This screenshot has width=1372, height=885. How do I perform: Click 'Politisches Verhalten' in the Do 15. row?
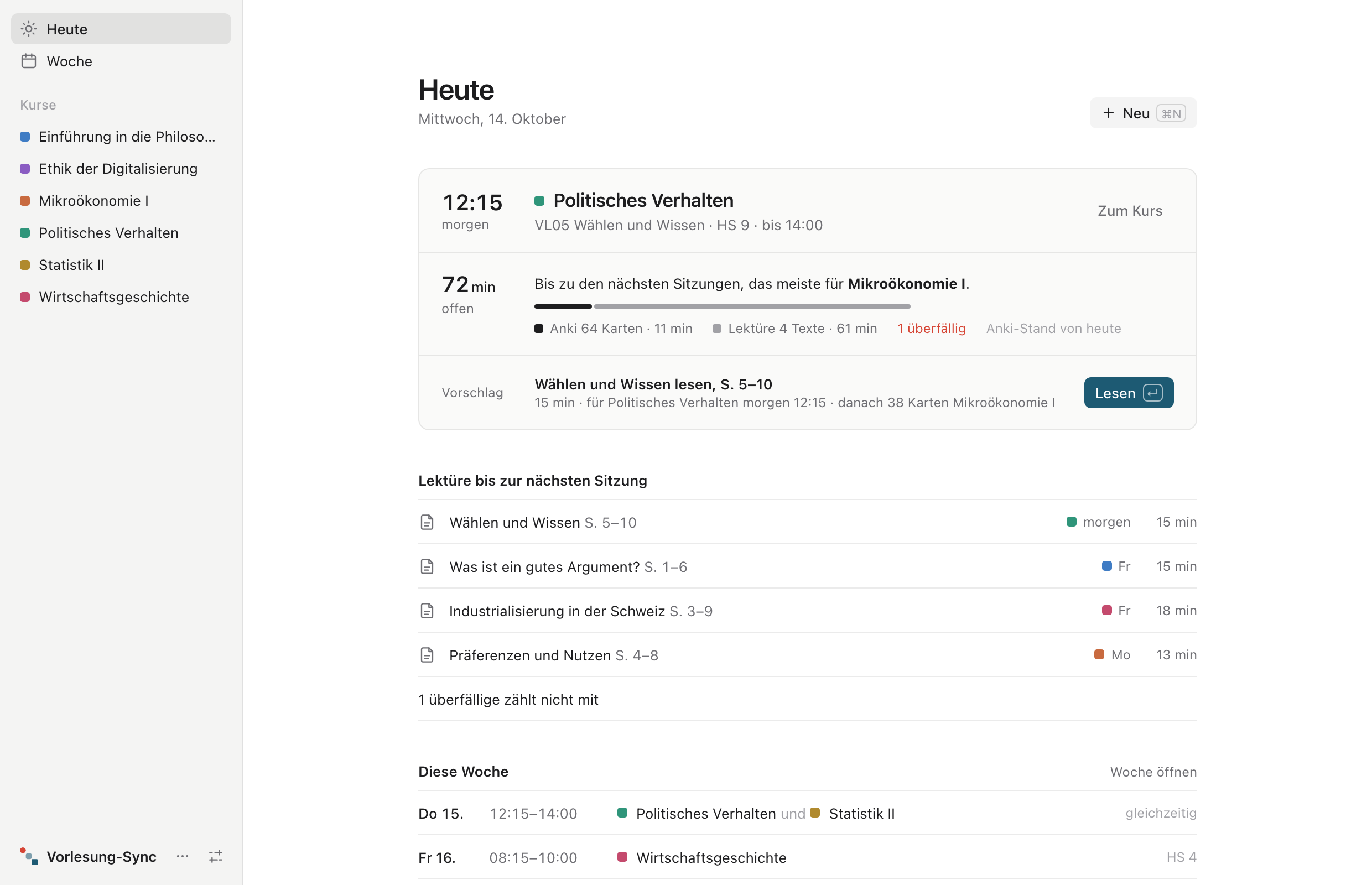tap(706, 813)
